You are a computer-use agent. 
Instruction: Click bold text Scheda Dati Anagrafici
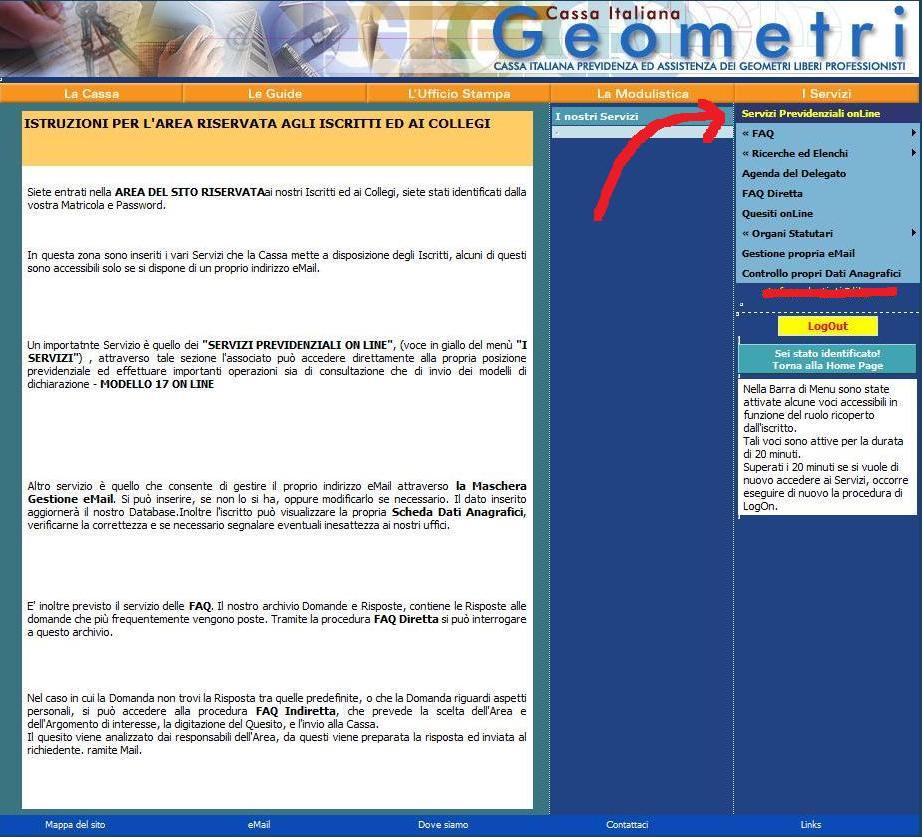(457, 512)
